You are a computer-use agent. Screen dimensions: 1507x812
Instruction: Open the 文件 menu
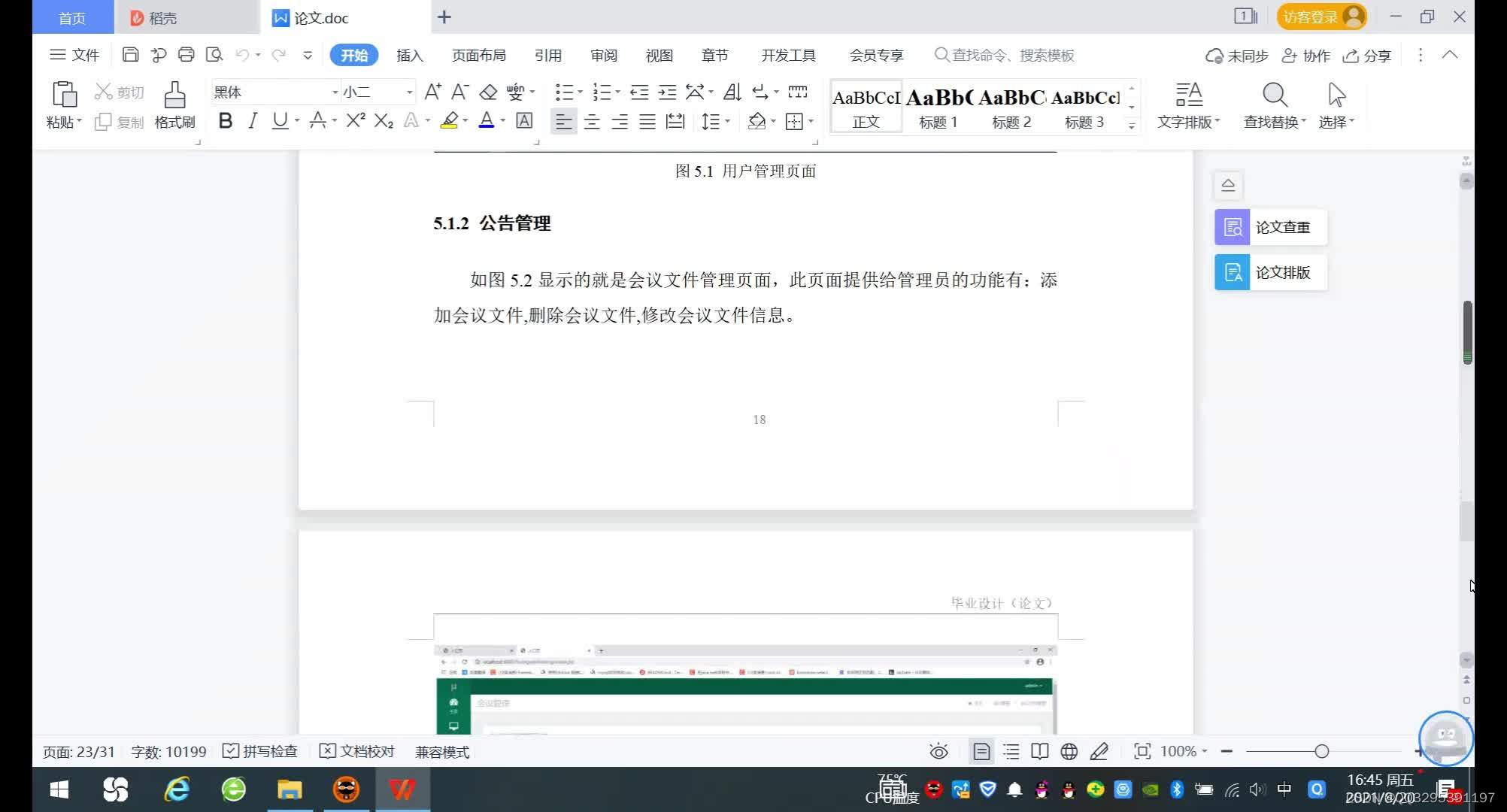(x=74, y=55)
